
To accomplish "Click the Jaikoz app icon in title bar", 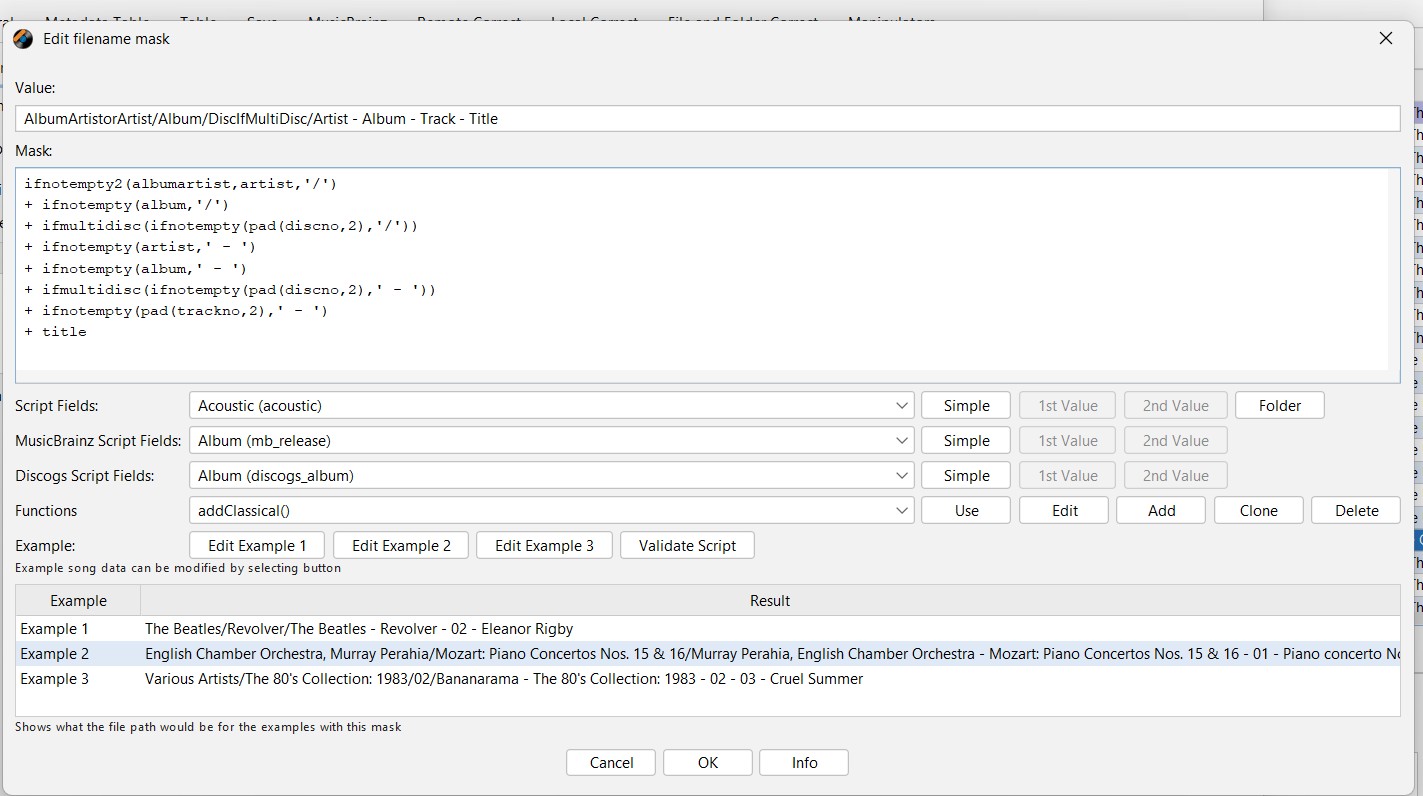I will tap(23, 39).
